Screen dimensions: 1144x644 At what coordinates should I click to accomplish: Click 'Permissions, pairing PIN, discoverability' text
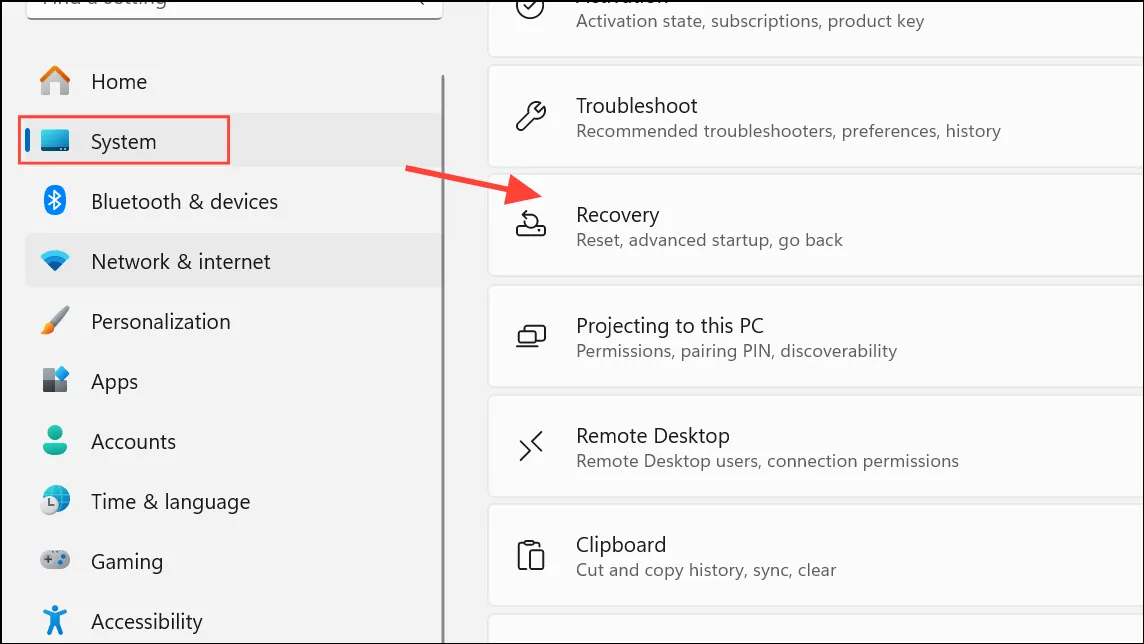[x=736, y=351]
